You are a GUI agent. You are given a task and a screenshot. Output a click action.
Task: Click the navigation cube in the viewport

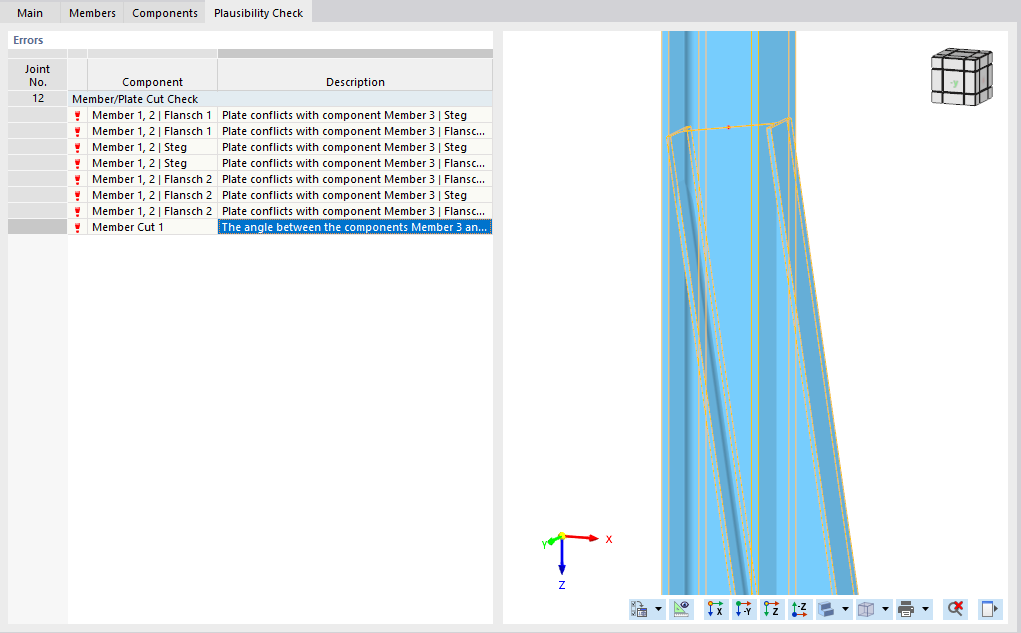click(959, 76)
